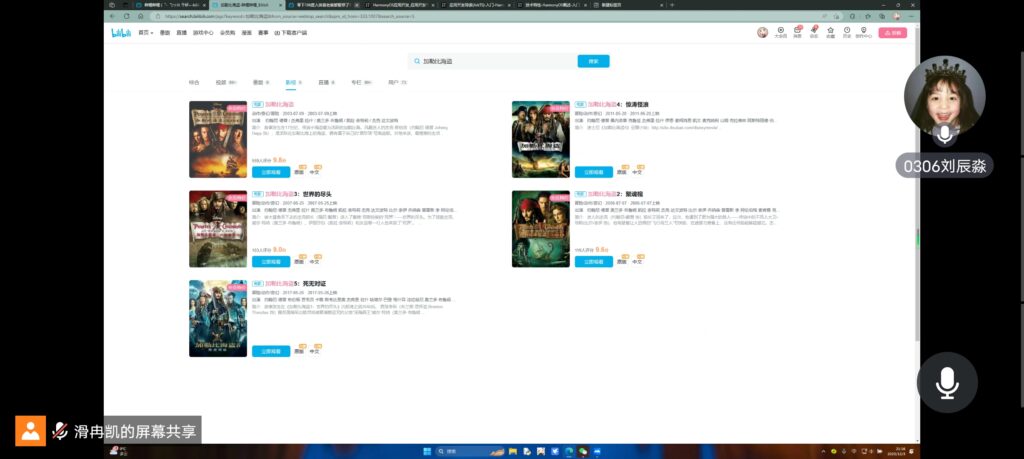
Task: Select 中文 for 加勒比海盗5：死无对证
Action: coord(314,351)
